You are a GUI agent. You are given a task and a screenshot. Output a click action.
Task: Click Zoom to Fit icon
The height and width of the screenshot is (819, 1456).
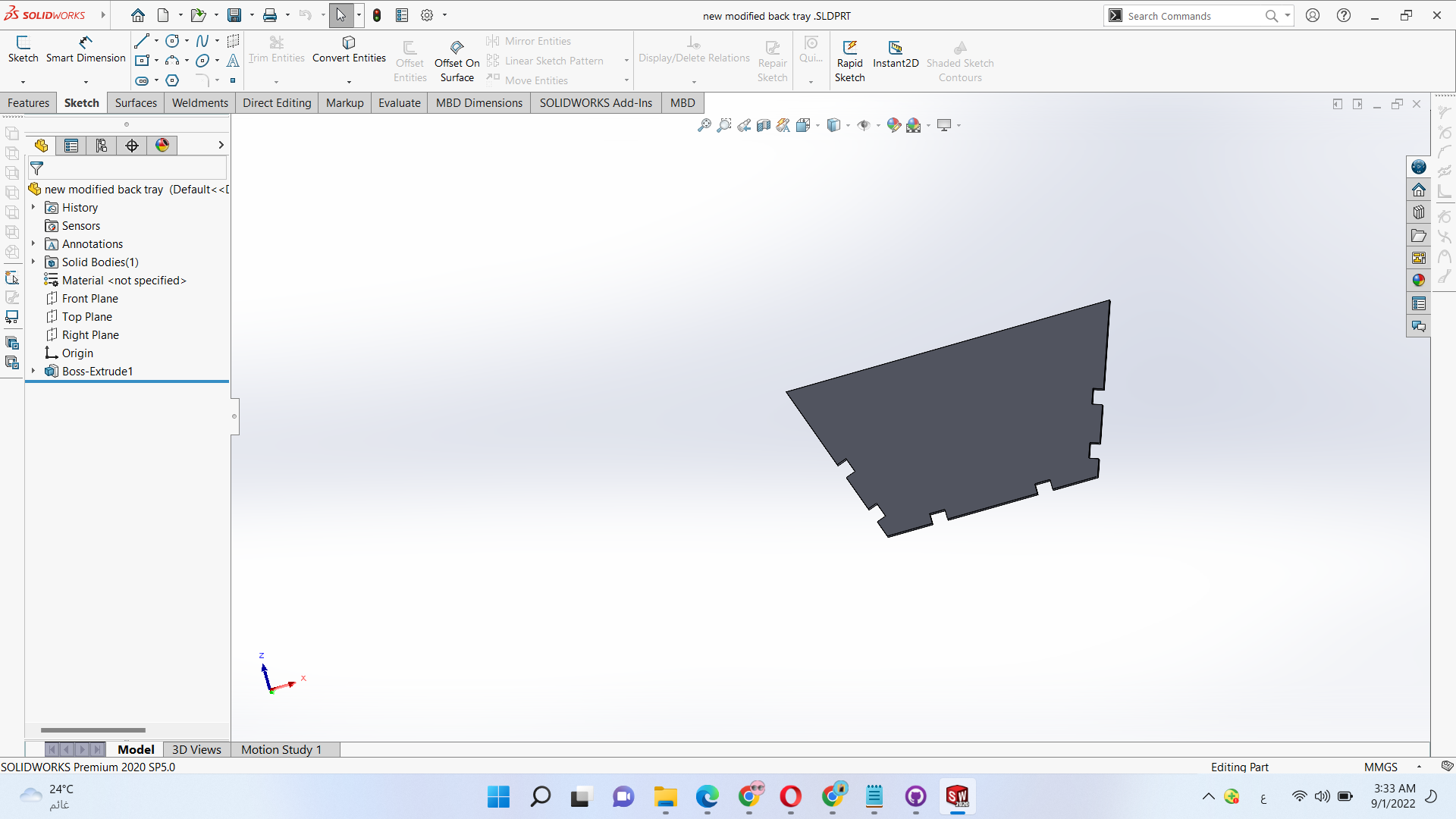[704, 125]
